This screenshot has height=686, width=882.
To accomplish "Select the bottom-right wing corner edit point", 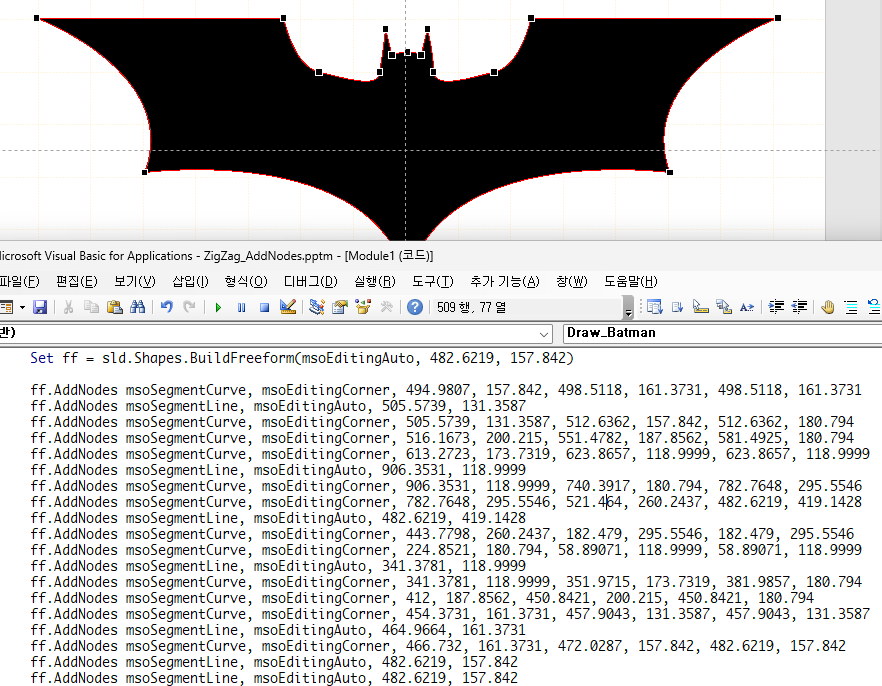I will click(669, 172).
